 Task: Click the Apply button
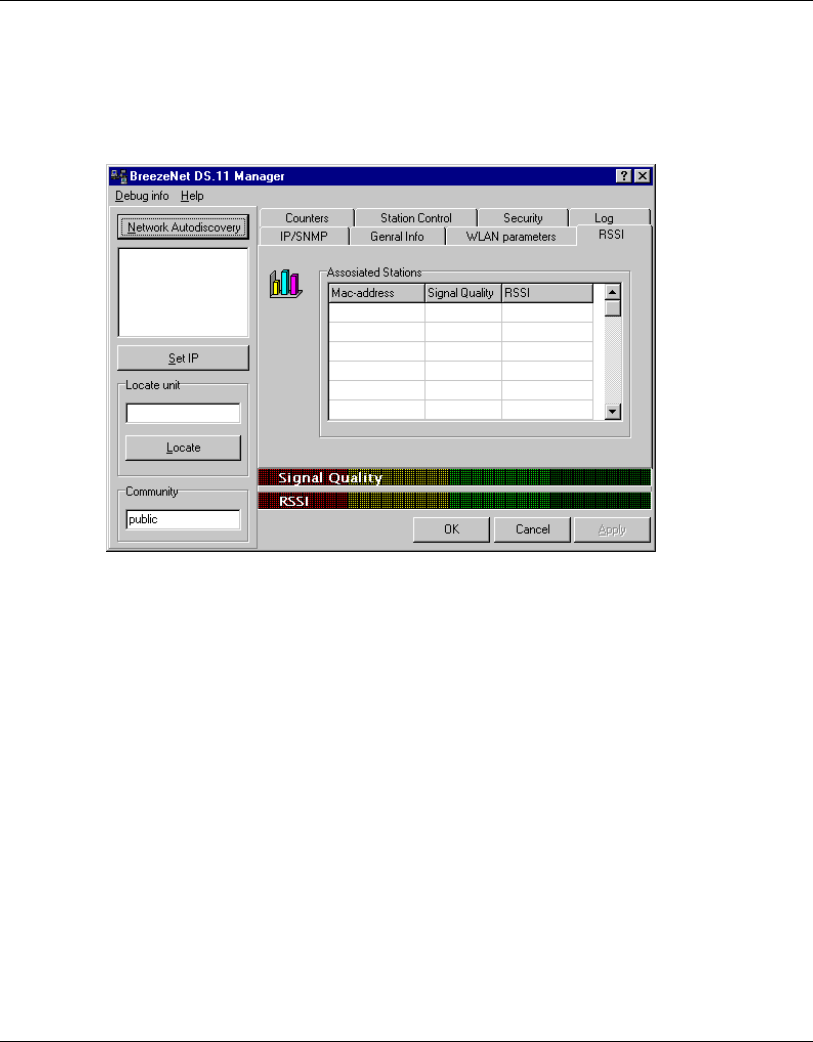click(x=612, y=530)
